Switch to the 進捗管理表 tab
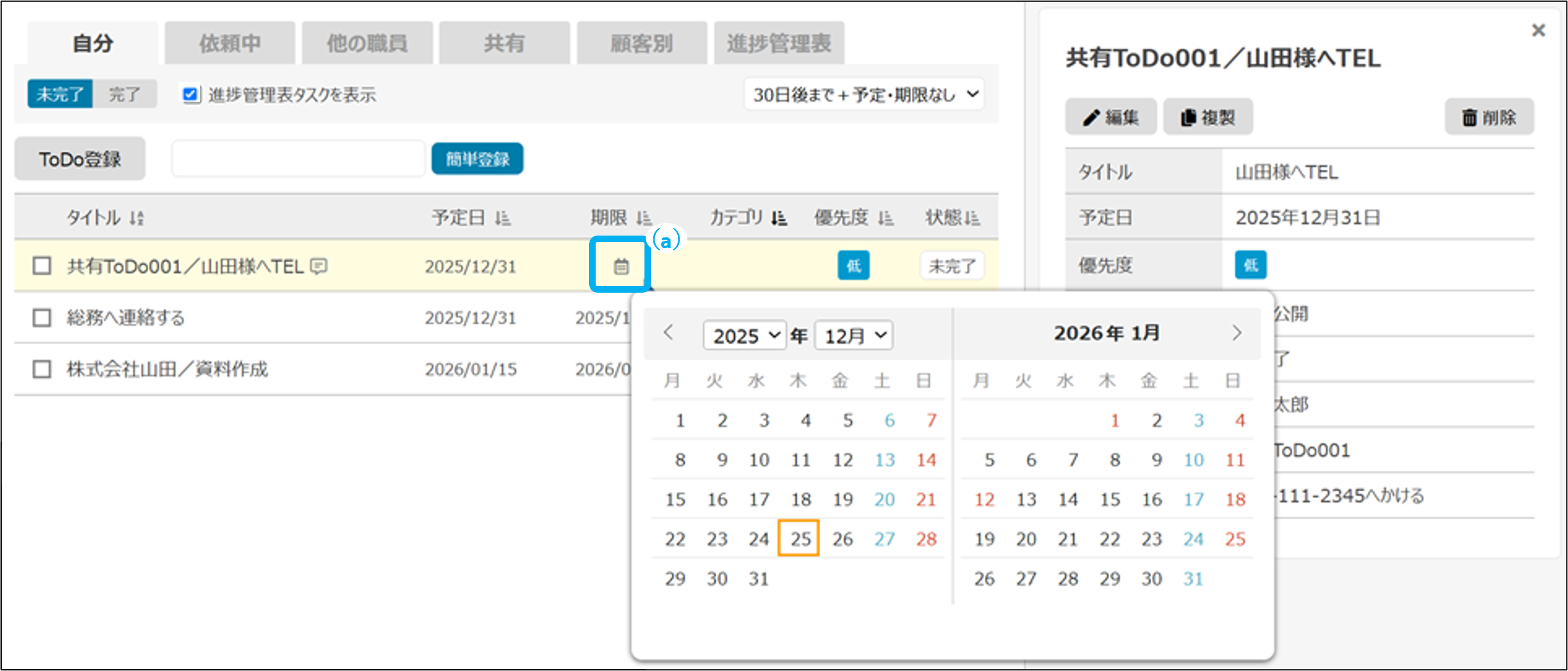 (778, 43)
